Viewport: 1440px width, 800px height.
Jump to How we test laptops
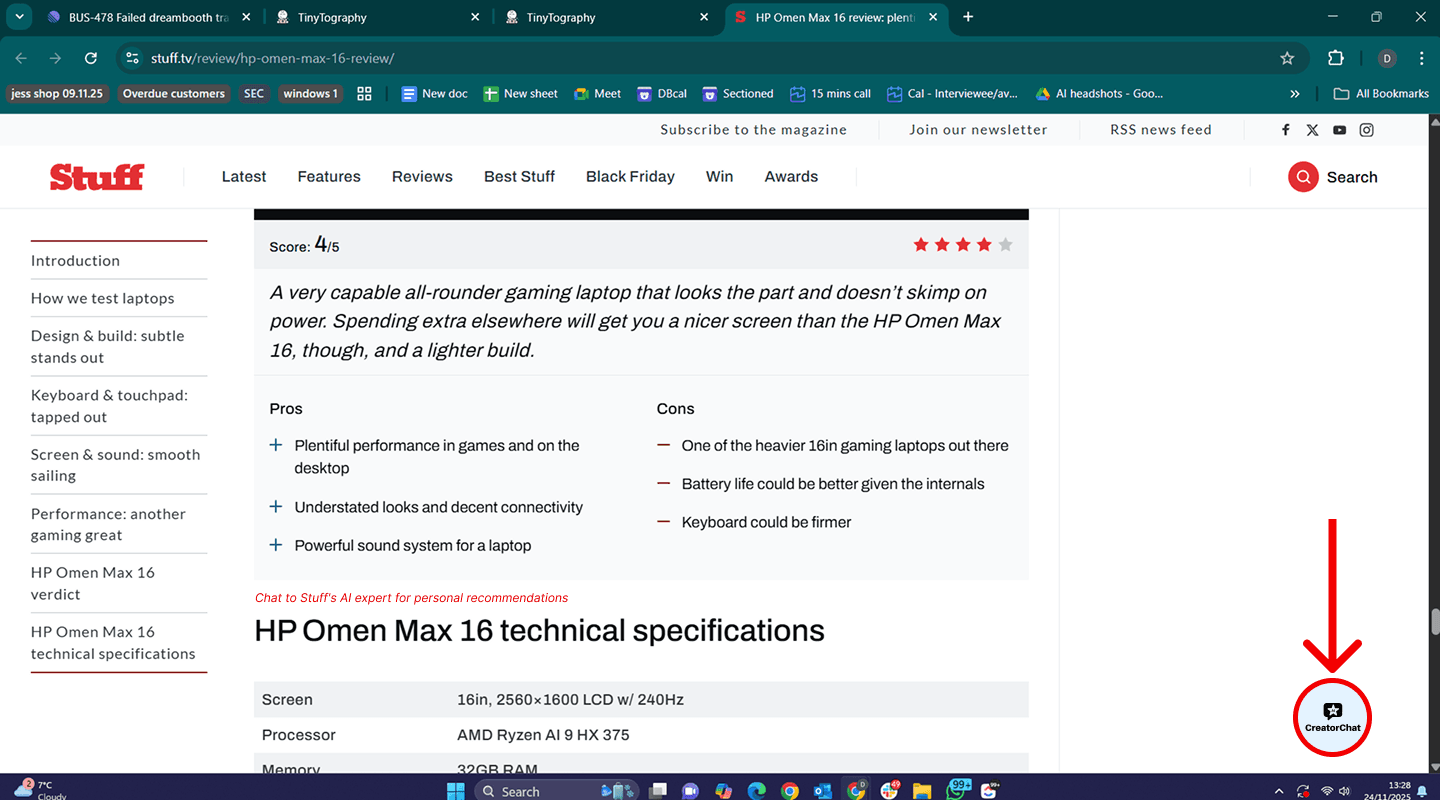pyautogui.click(x=103, y=298)
